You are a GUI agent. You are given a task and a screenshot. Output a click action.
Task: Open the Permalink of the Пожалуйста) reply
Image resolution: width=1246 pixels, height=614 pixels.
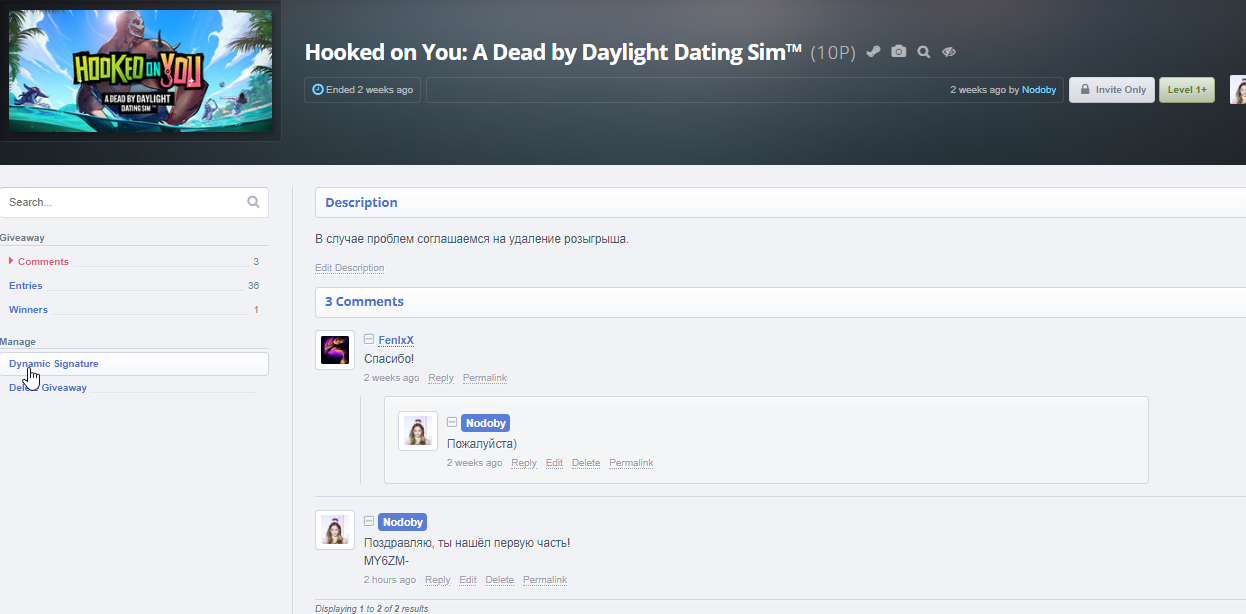coord(631,463)
